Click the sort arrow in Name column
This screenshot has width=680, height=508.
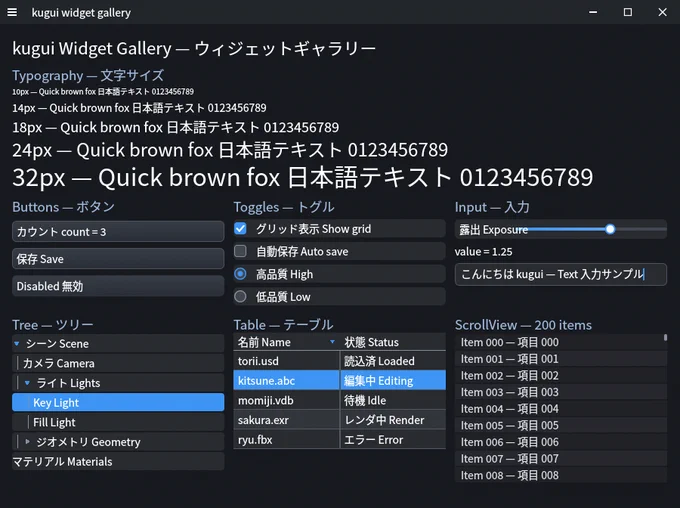(x=333, y=342)
